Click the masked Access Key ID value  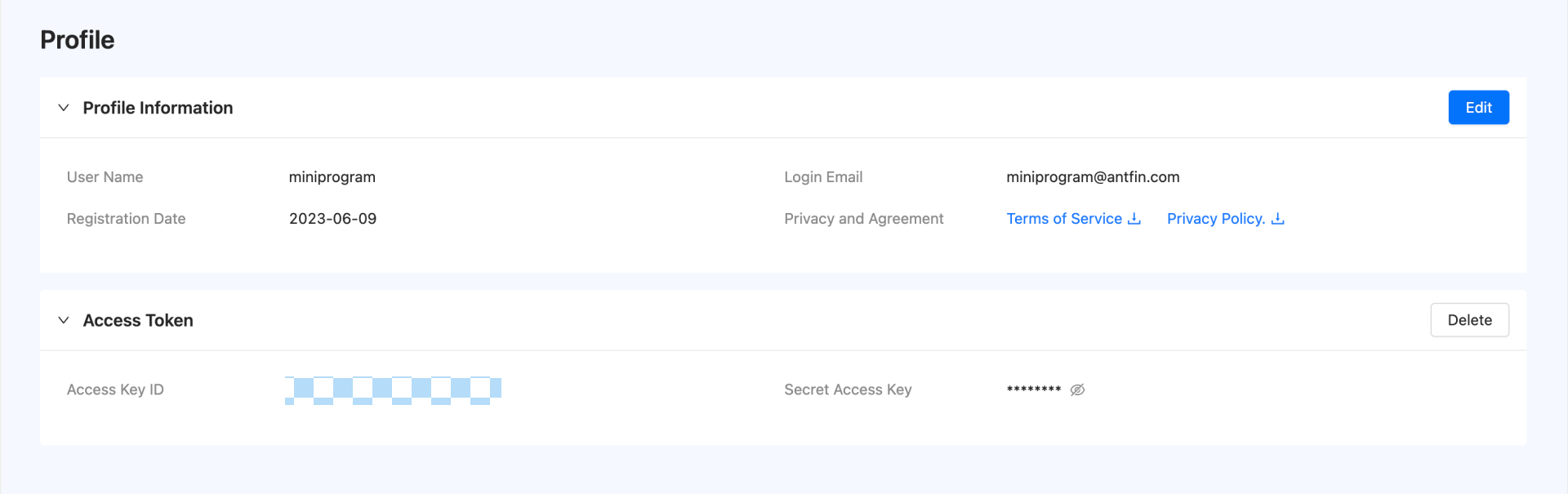pyautogui.click(x=393, y=389)
